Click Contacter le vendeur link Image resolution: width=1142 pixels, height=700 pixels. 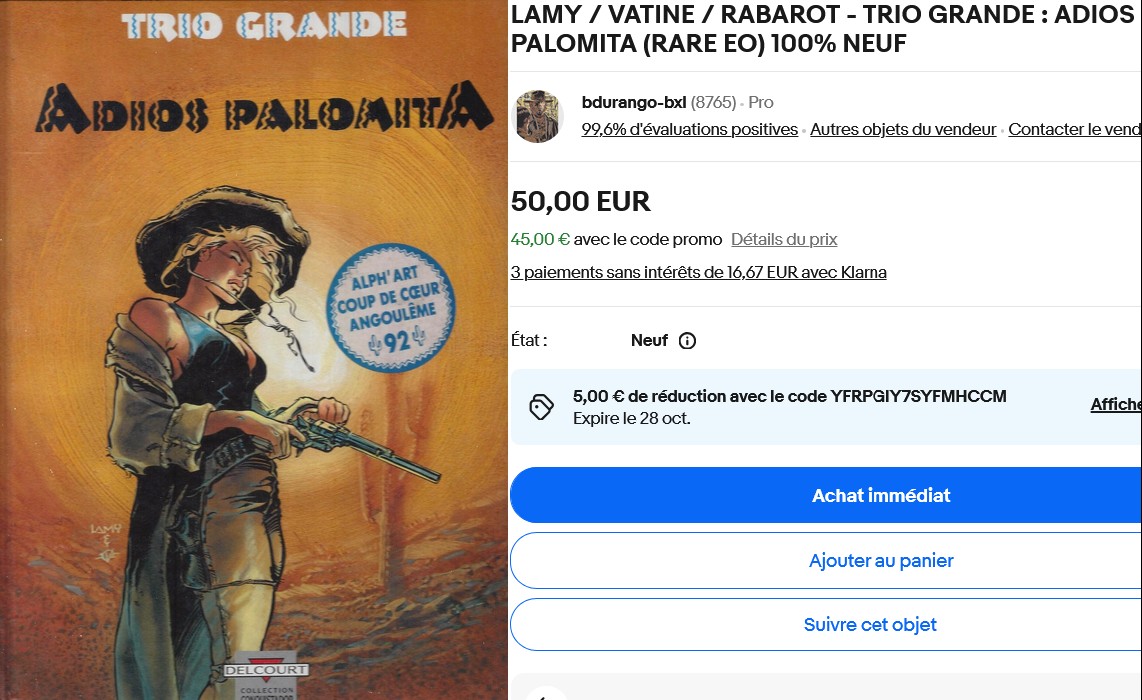click(x=1075, y=129)
